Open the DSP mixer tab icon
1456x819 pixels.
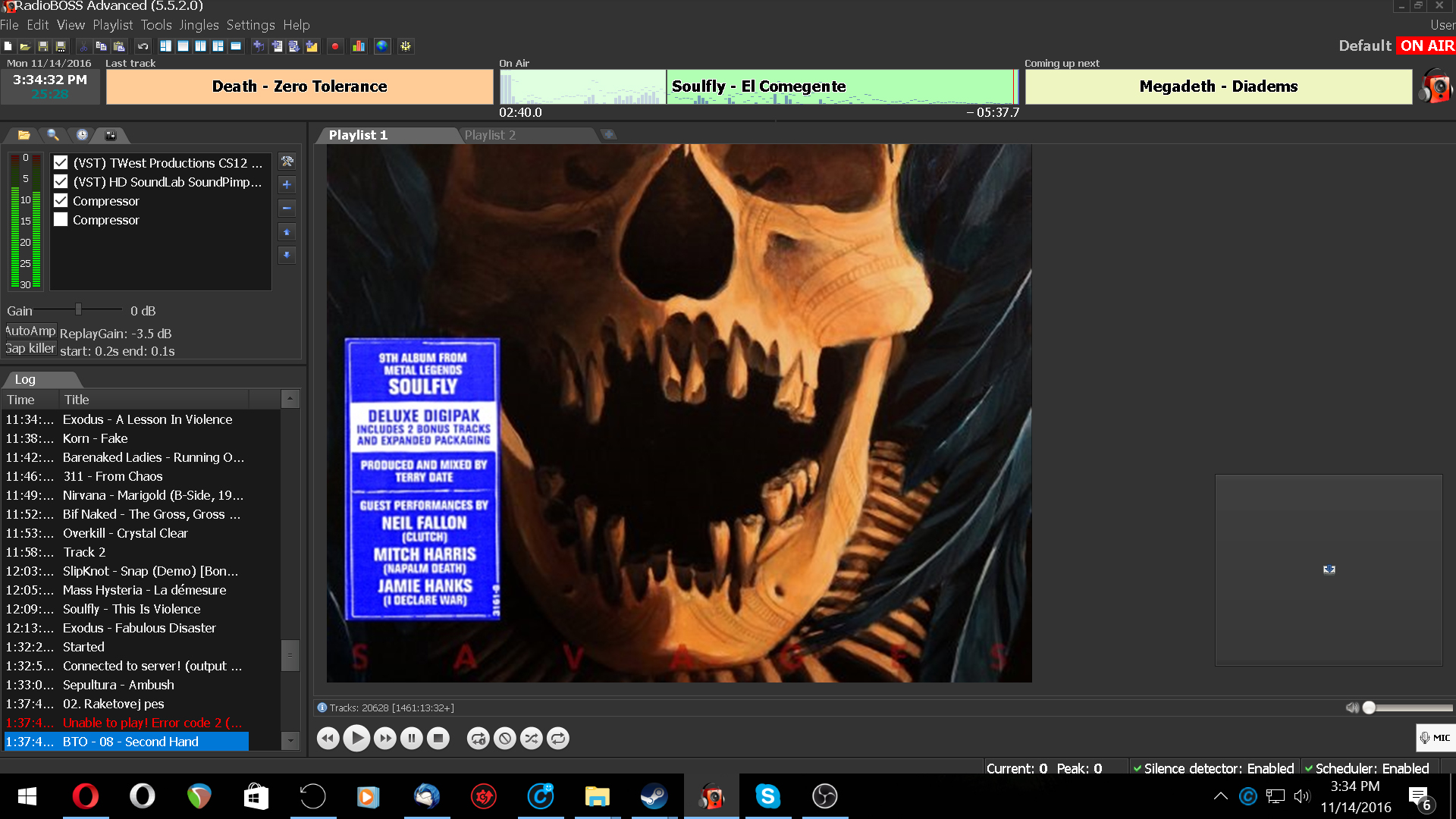(111, 135)
